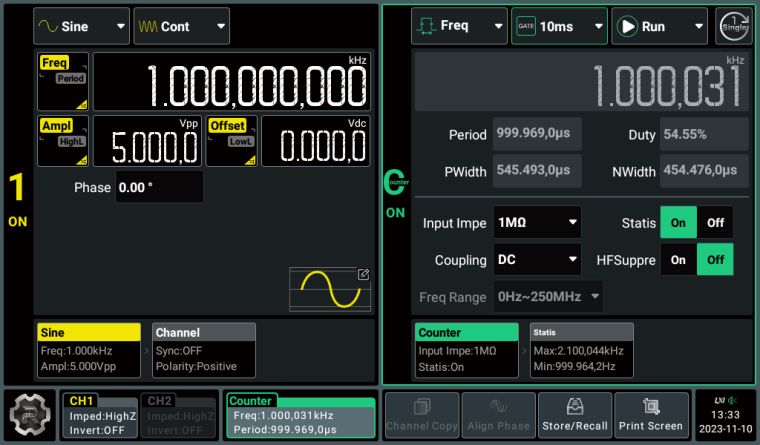Turn Statis off
The image size is (760, 445).
click(x=715, y=223)
